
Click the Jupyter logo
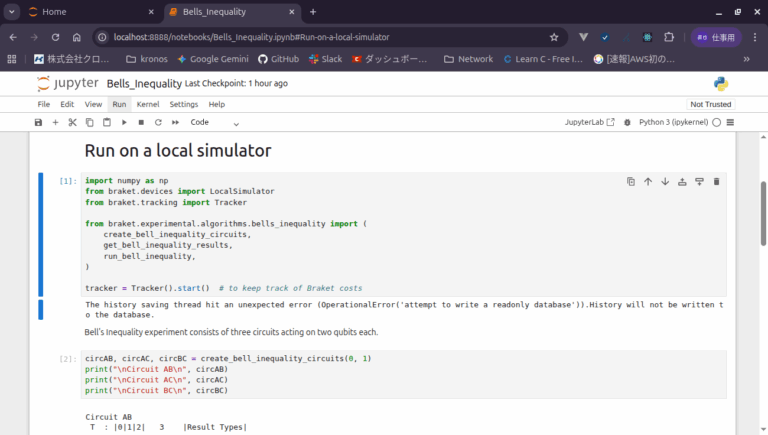pos(68,83)
